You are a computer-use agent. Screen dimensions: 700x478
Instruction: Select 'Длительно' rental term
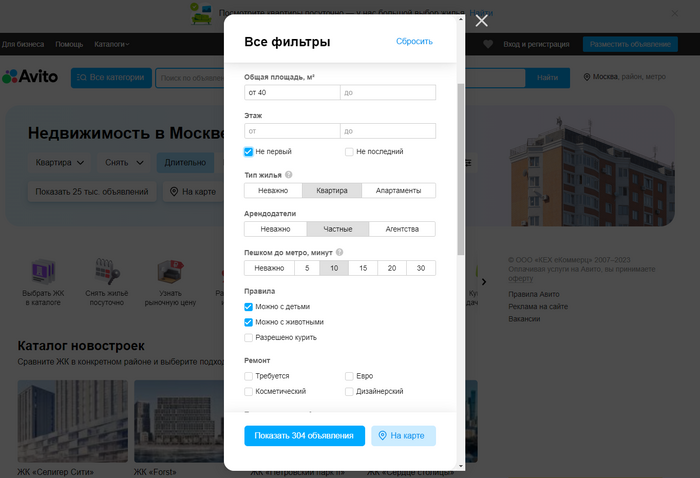click(185, 162)
